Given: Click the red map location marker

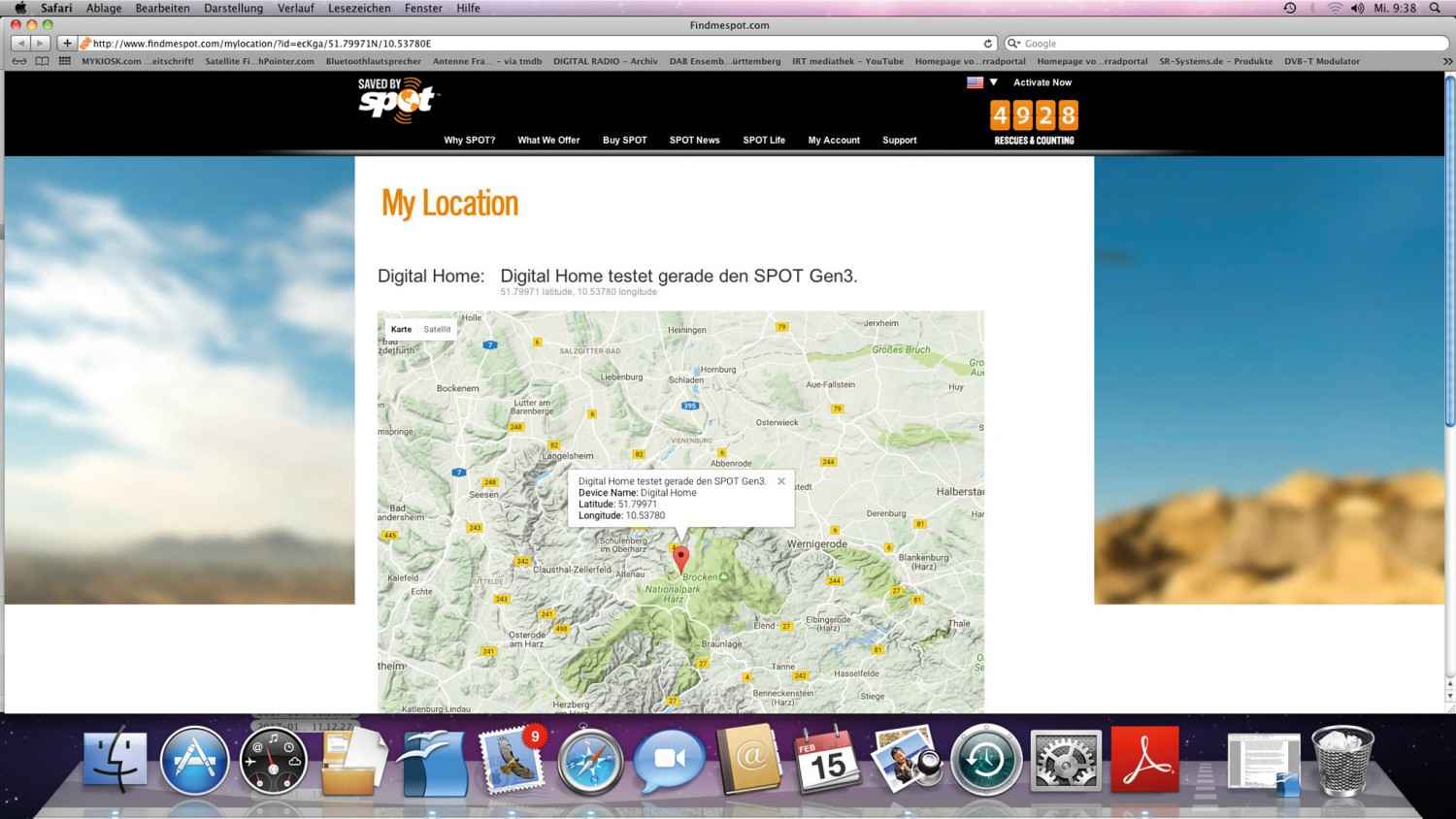Looking at the screenshot, I should pos(681,559).
